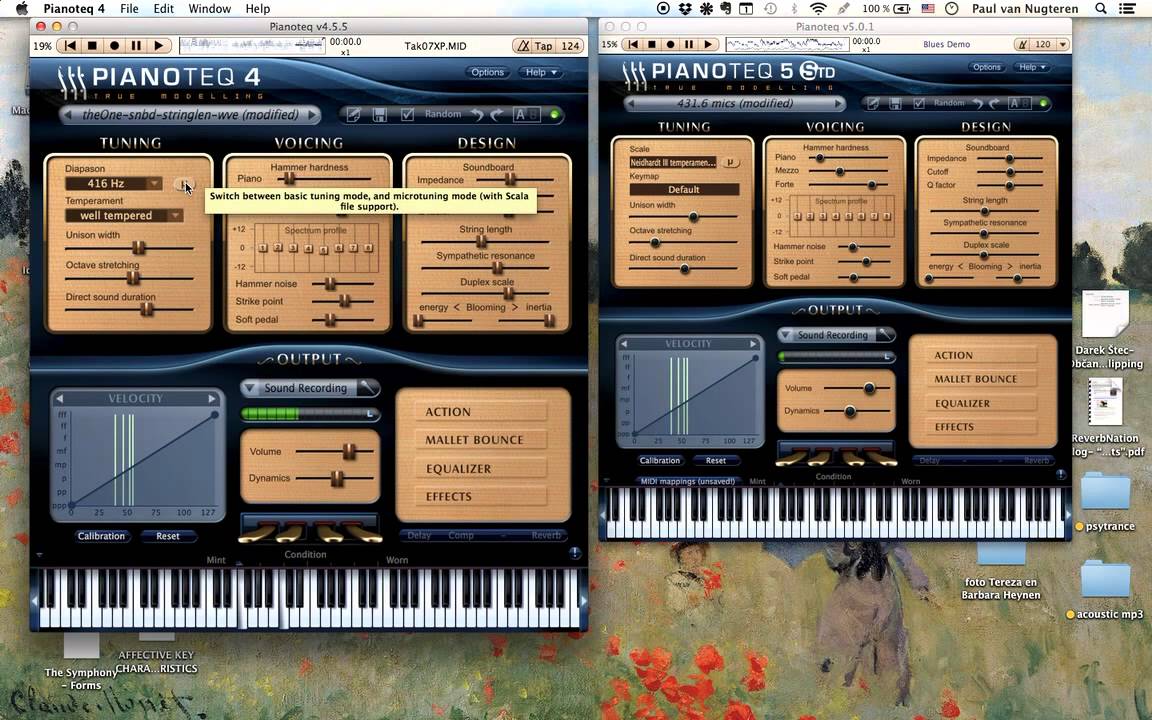This screenshot has width=1152, height=720.
Task: Open the Neidhardt III temperament scale field
Action: pyautogui.click(x=673, y=162)
